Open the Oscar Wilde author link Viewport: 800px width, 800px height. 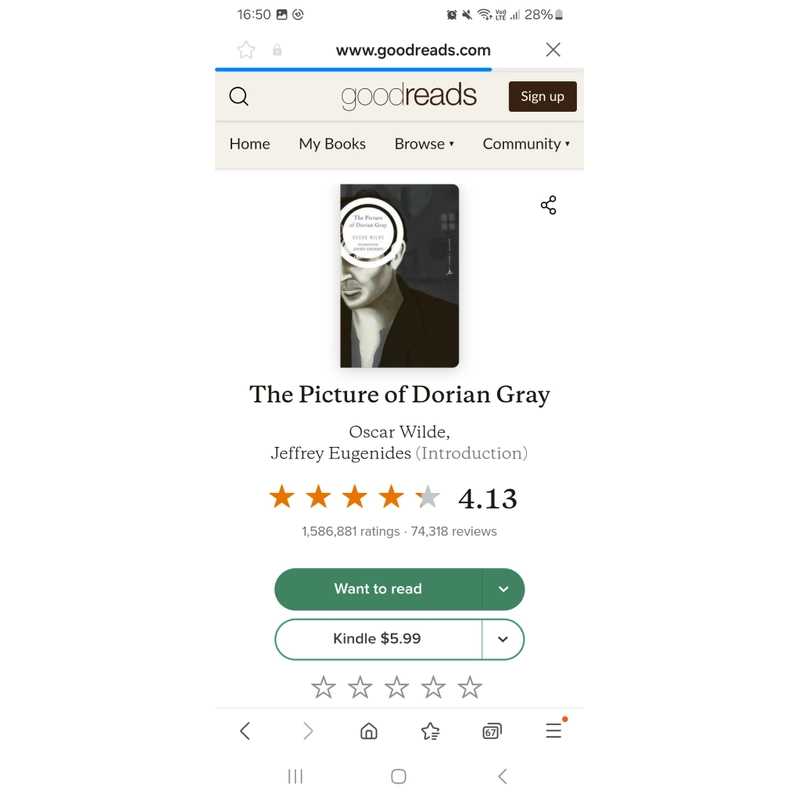click(x=398, y=432)
